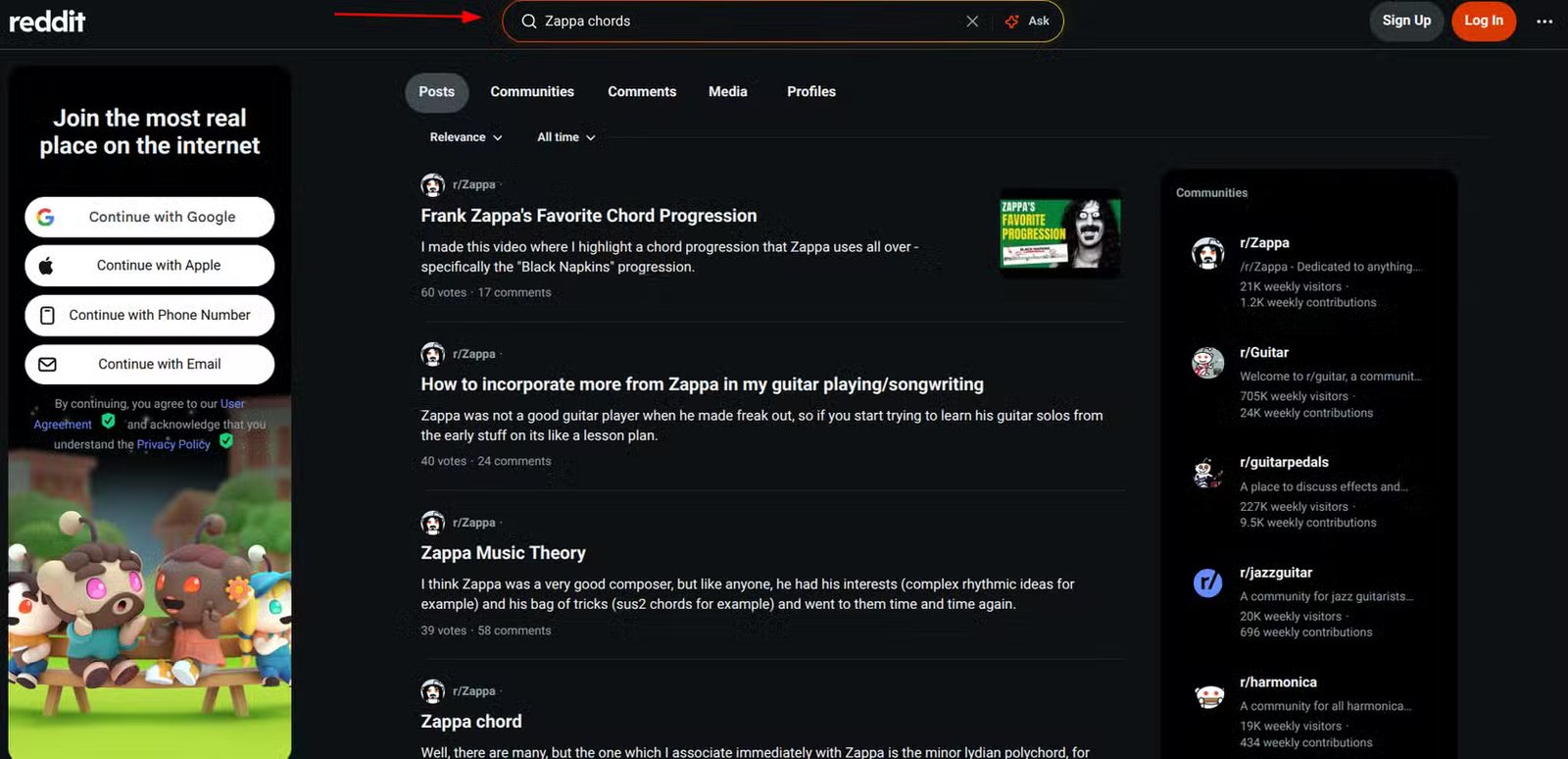Screen dimensions: 1568x759
Task: Click the search magnifier icon
Action: [x=529, y=22]
